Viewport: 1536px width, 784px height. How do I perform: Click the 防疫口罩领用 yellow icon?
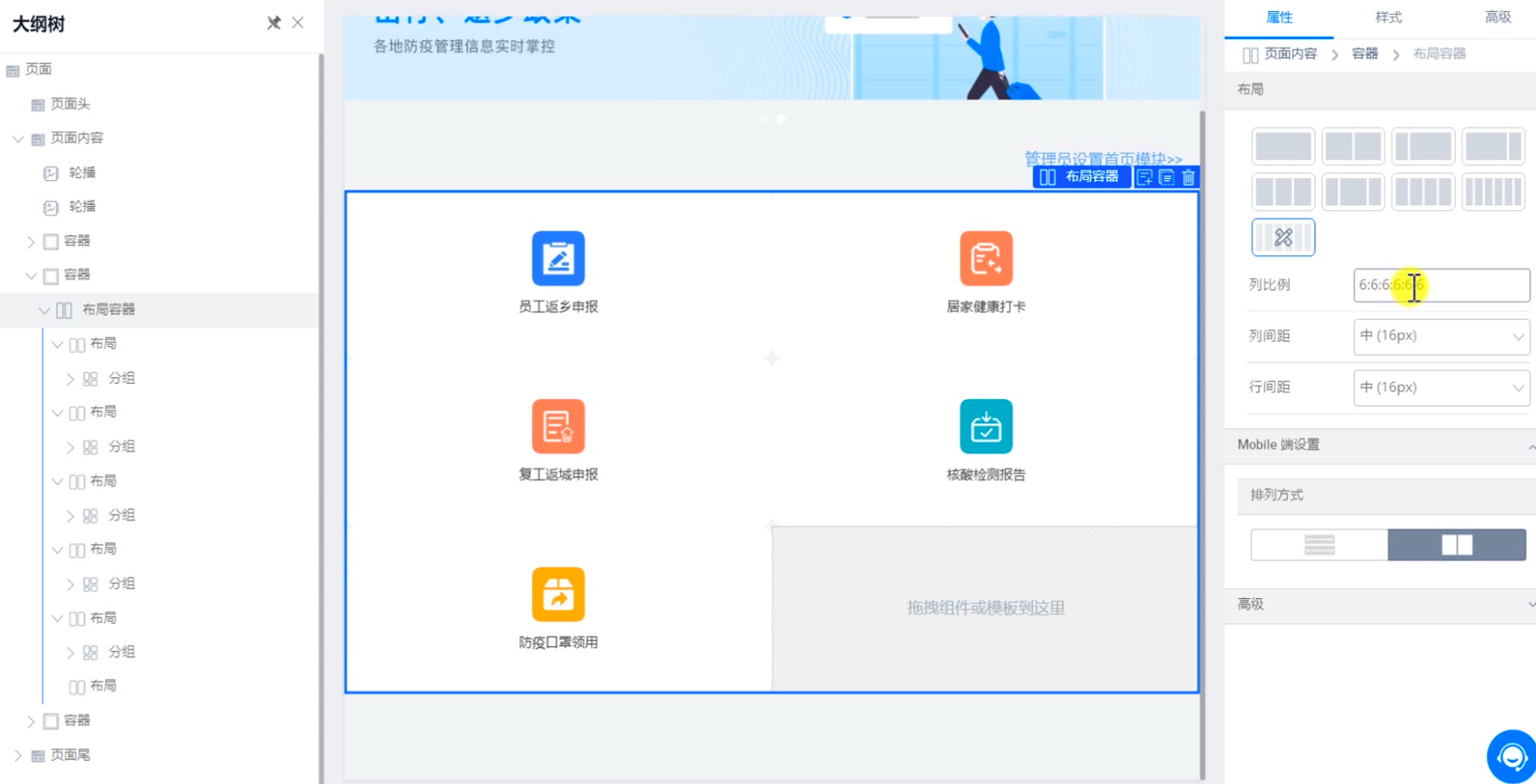558,595
